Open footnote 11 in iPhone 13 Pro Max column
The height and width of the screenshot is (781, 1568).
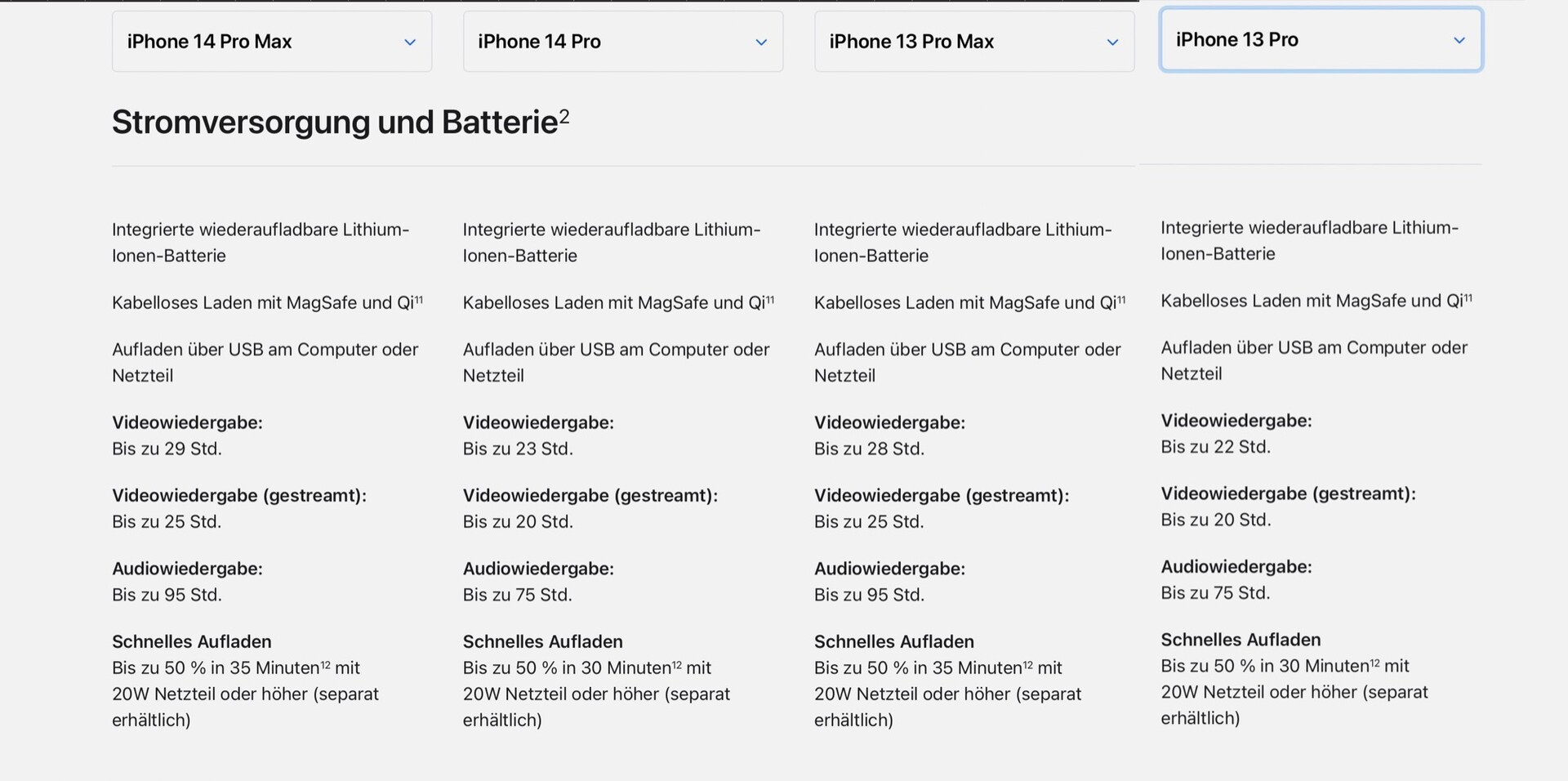(1120, 299)
